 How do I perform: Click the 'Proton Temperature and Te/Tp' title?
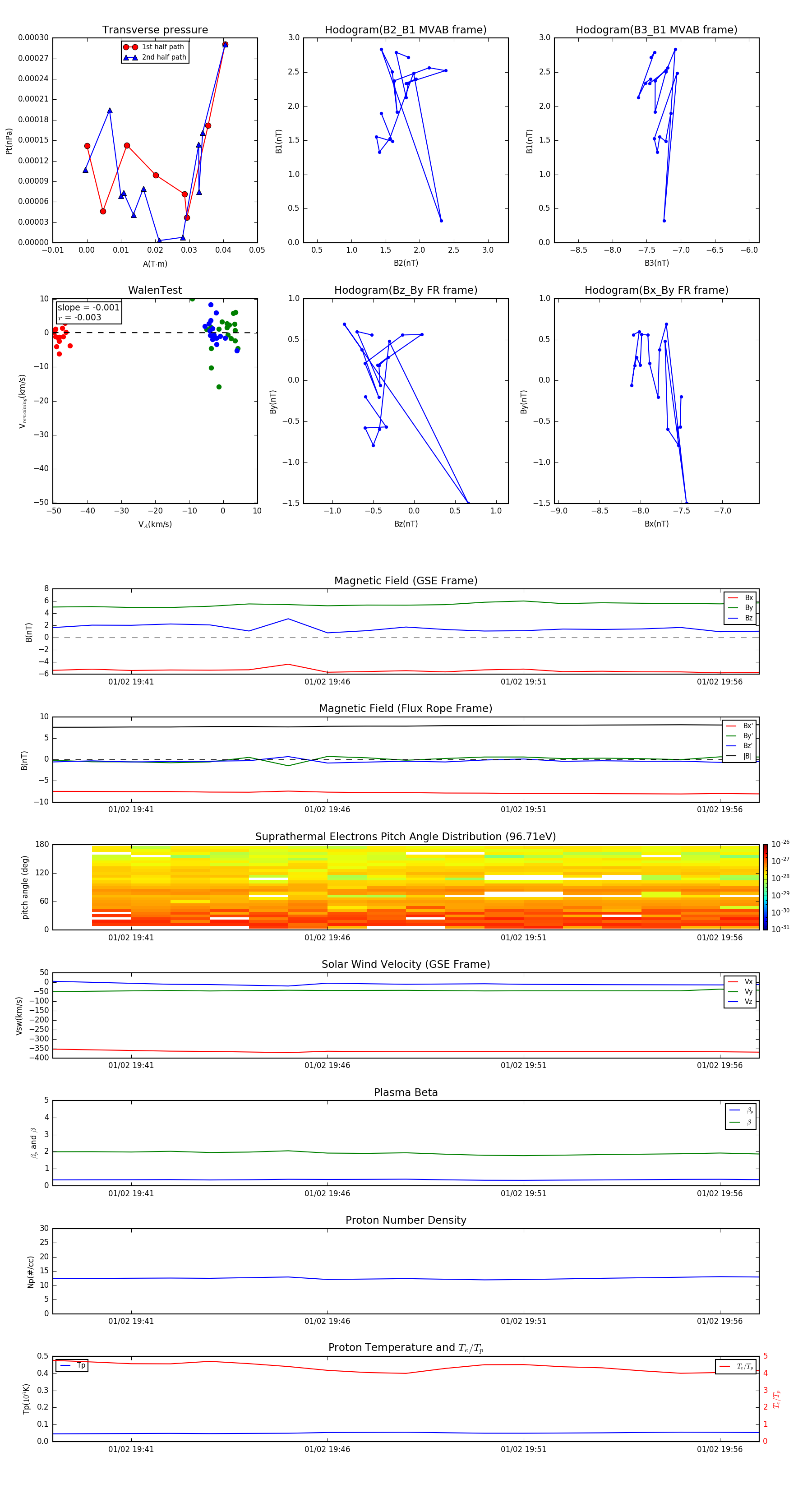tap(406, 1347)
